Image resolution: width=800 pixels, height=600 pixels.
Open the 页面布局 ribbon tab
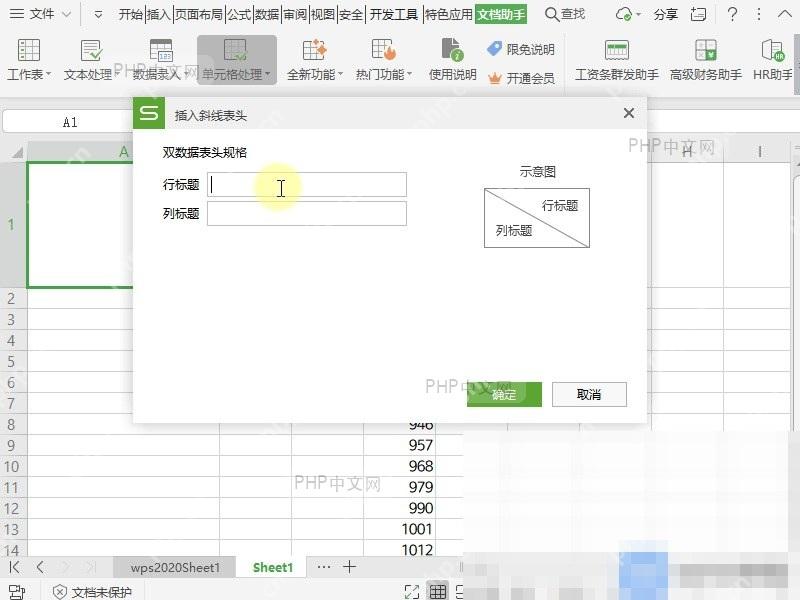[x=199, y=14]
